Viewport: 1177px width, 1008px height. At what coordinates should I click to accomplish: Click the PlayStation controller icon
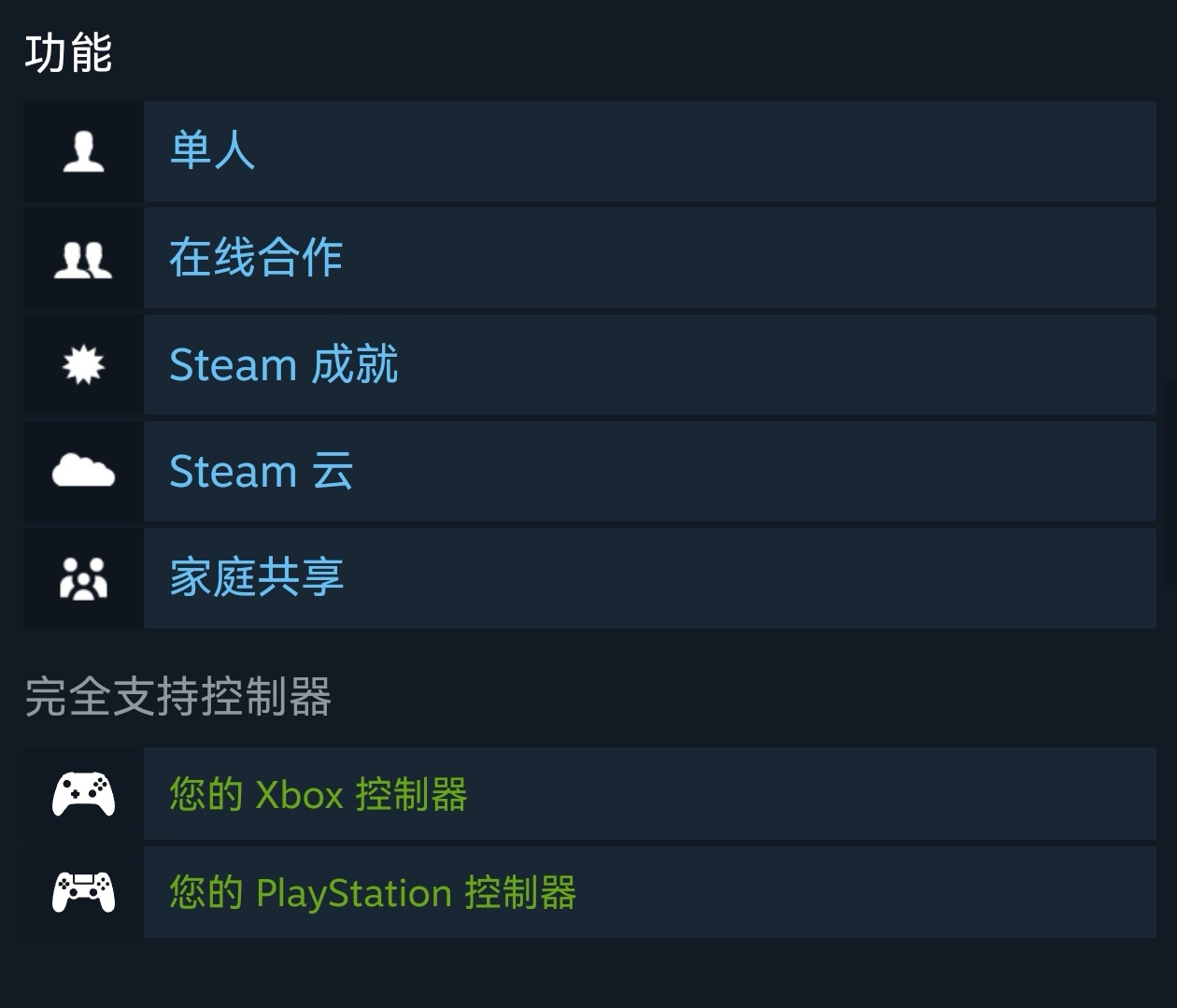coord(83,892)
